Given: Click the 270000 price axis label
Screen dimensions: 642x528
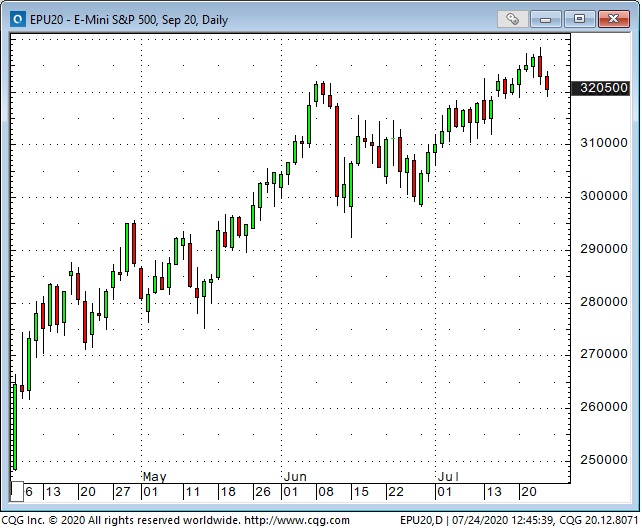Looking at the screenshot, I should 604,354.
